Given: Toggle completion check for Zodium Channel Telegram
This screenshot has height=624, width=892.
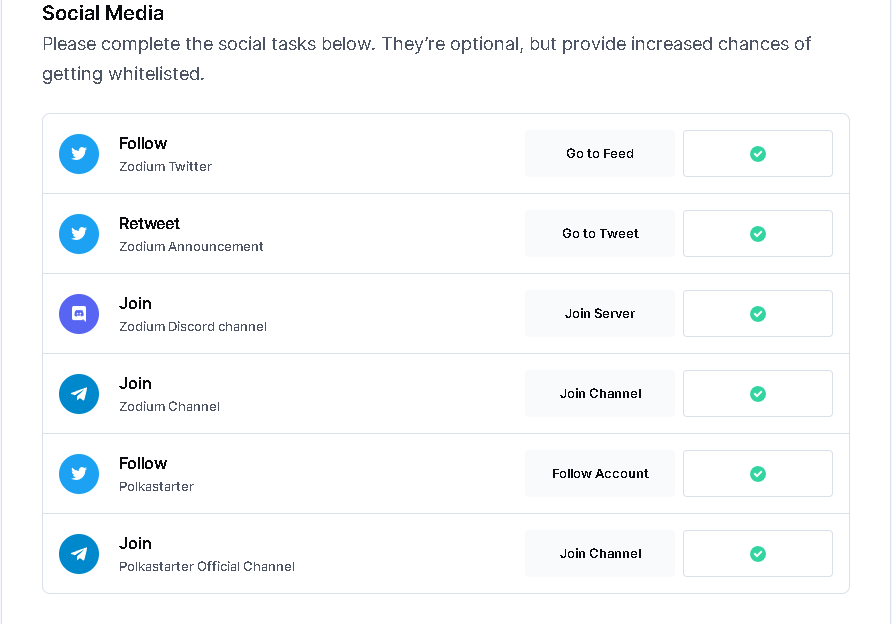Looking at the screenshot, I should pos(758,394).
